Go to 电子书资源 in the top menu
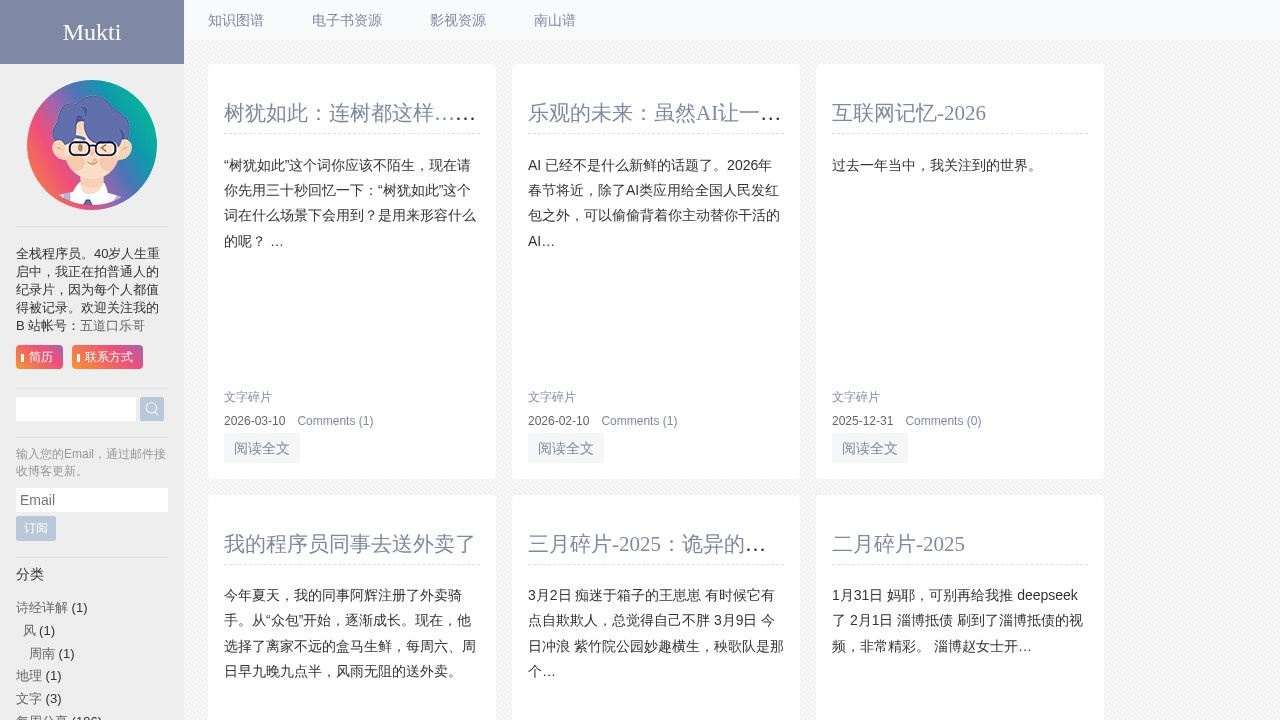Image resolution: width=1280 pixels, height=720 pixels. 347,20
